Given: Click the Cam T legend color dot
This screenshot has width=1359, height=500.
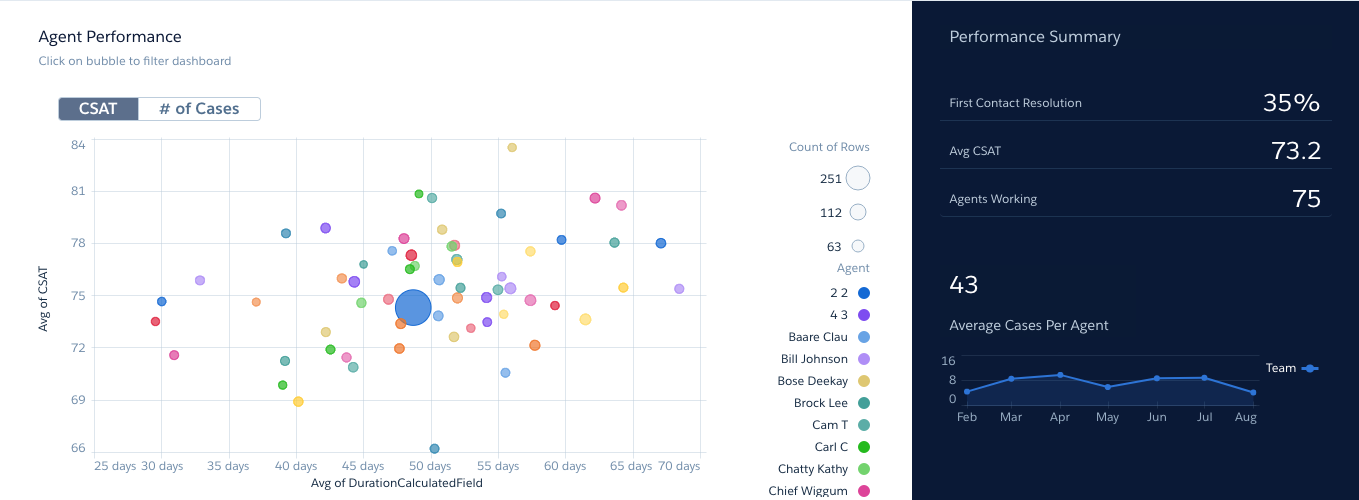Looking at the screenshot, I should tap(864, 425).
